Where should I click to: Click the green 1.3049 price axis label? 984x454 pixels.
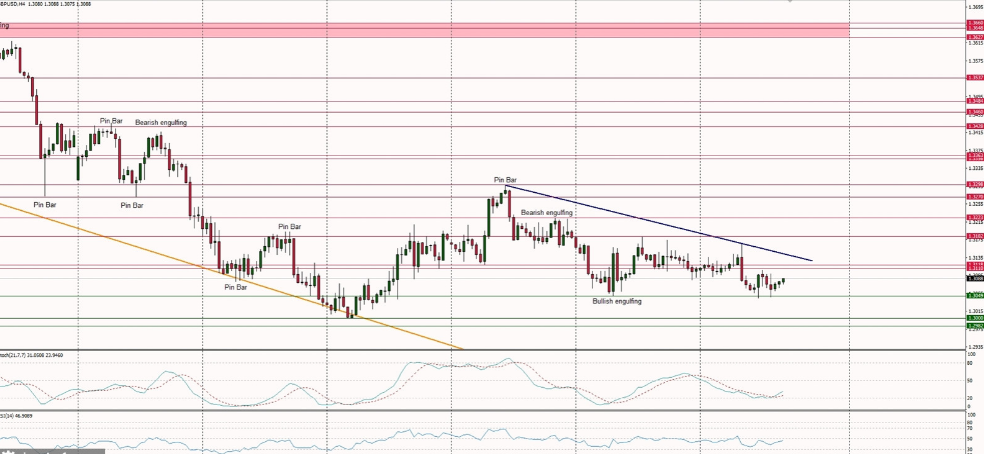[x=973, y=295]
